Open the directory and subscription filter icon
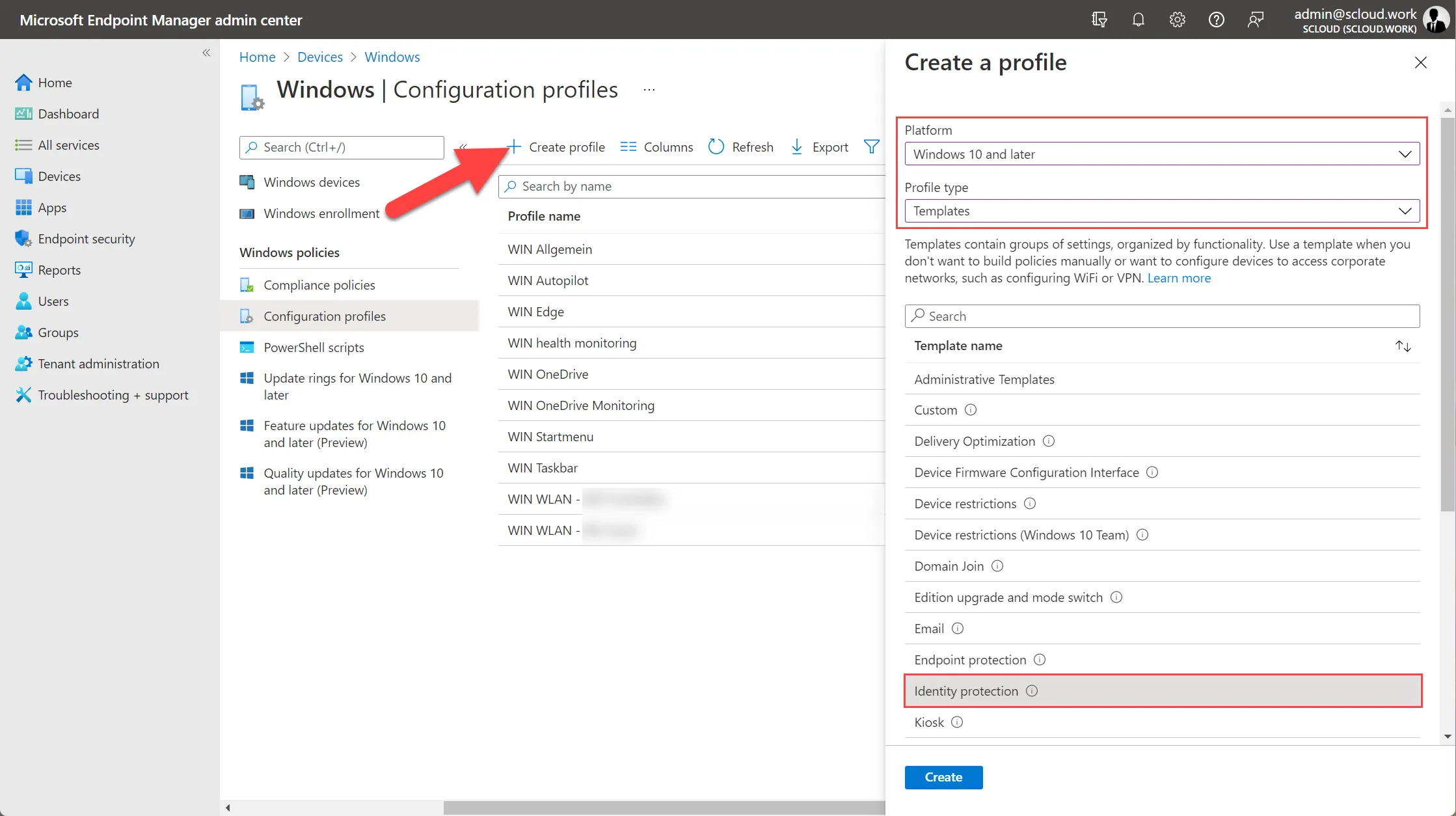This screenshot has height=816, width=1456. click(1099, 20)
